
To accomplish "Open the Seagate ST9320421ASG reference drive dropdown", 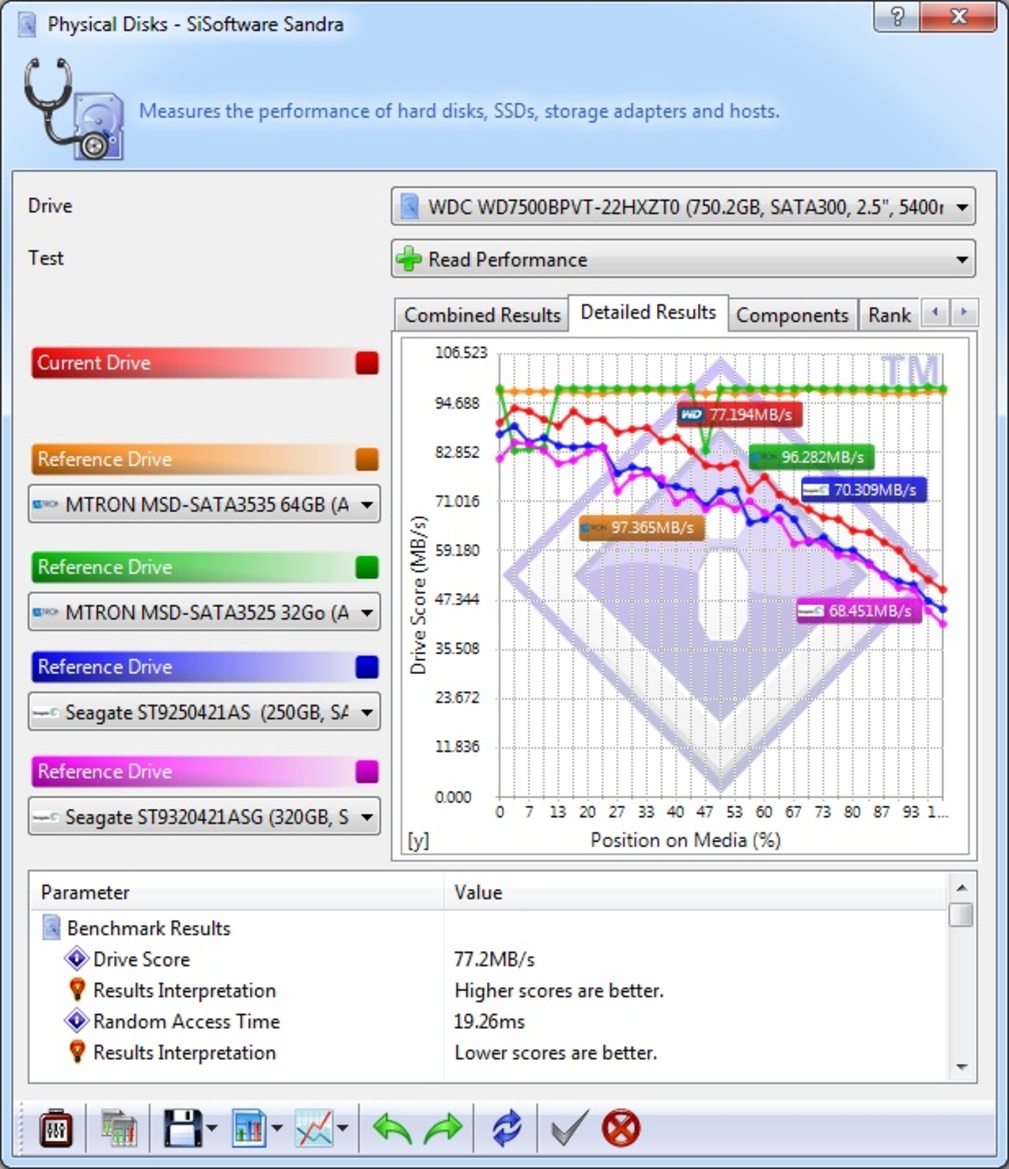I will 204,816.
